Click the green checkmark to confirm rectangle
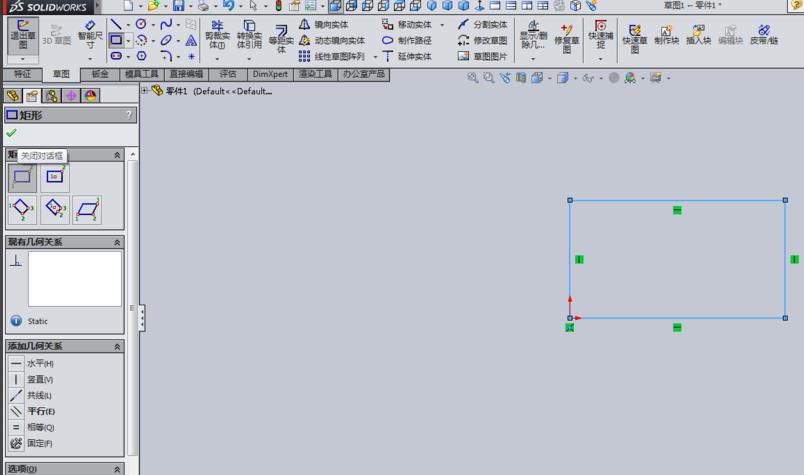This screenshot has height=475, width=804. (11, 133)
